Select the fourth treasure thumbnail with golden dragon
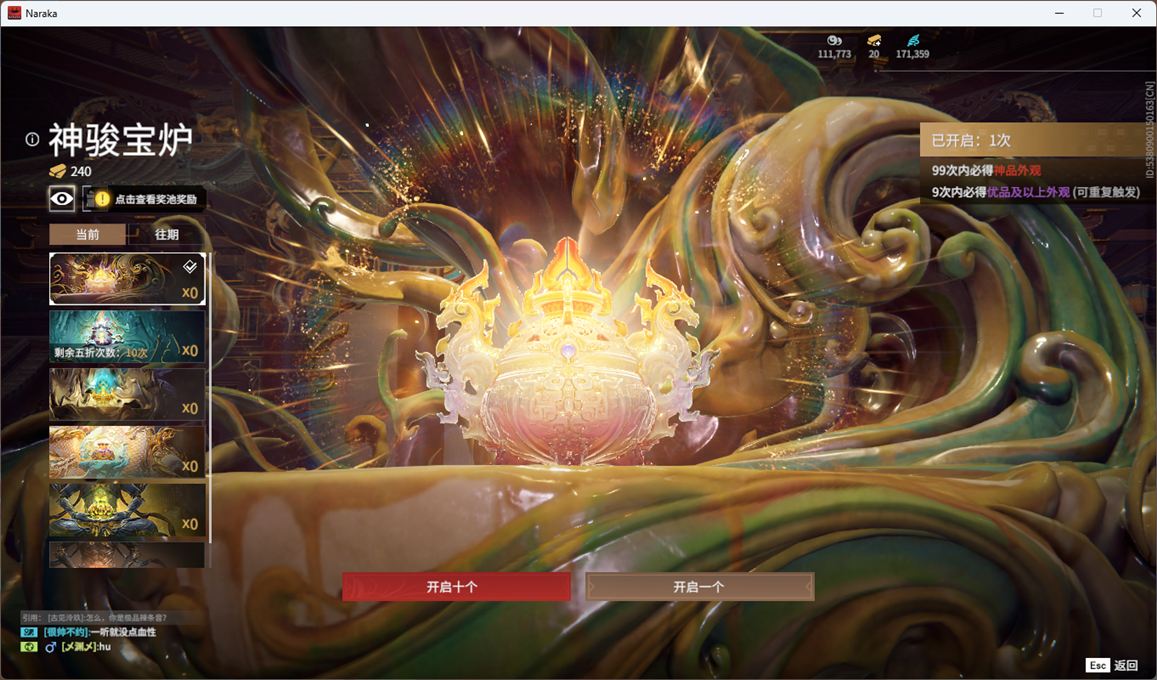1157x680 pixels. point(127,452)
